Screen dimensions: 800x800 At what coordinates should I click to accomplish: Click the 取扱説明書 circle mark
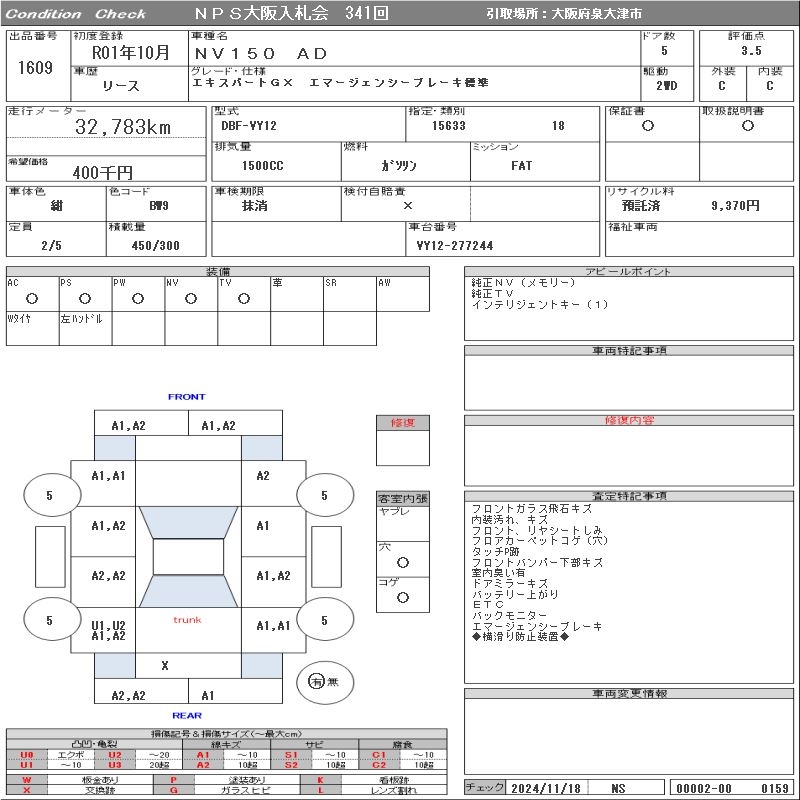[x=746, y=126]
